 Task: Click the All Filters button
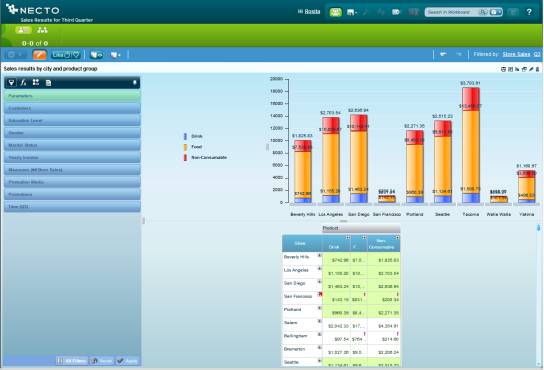(x=71, y=361)
